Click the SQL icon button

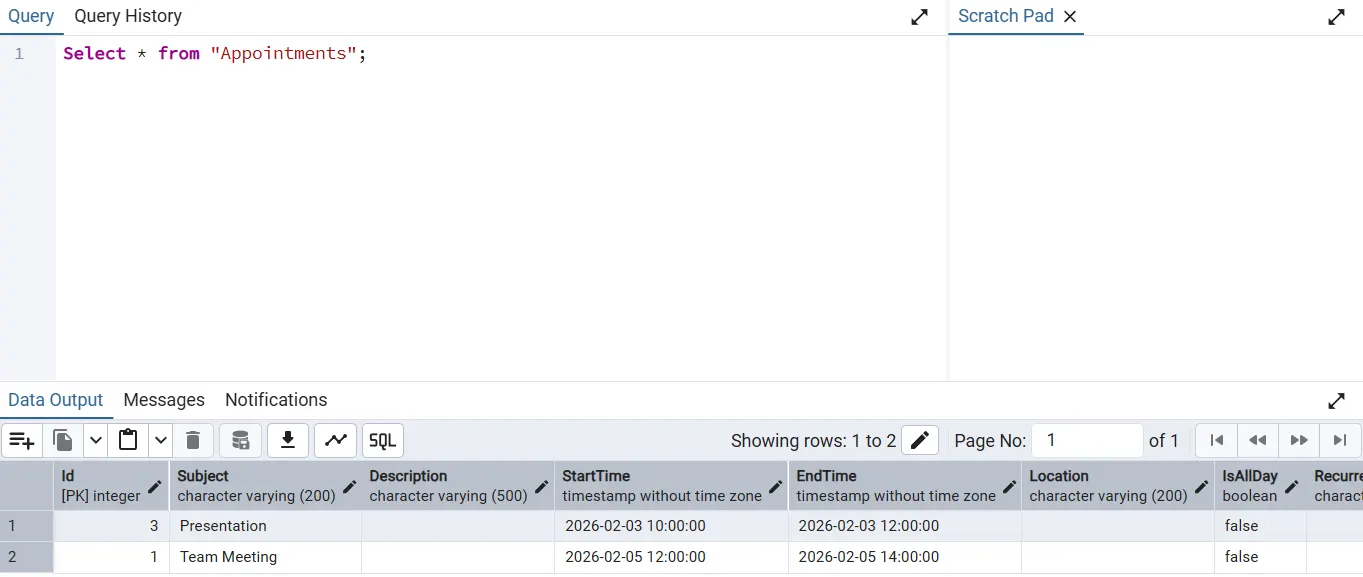[383, 440]
